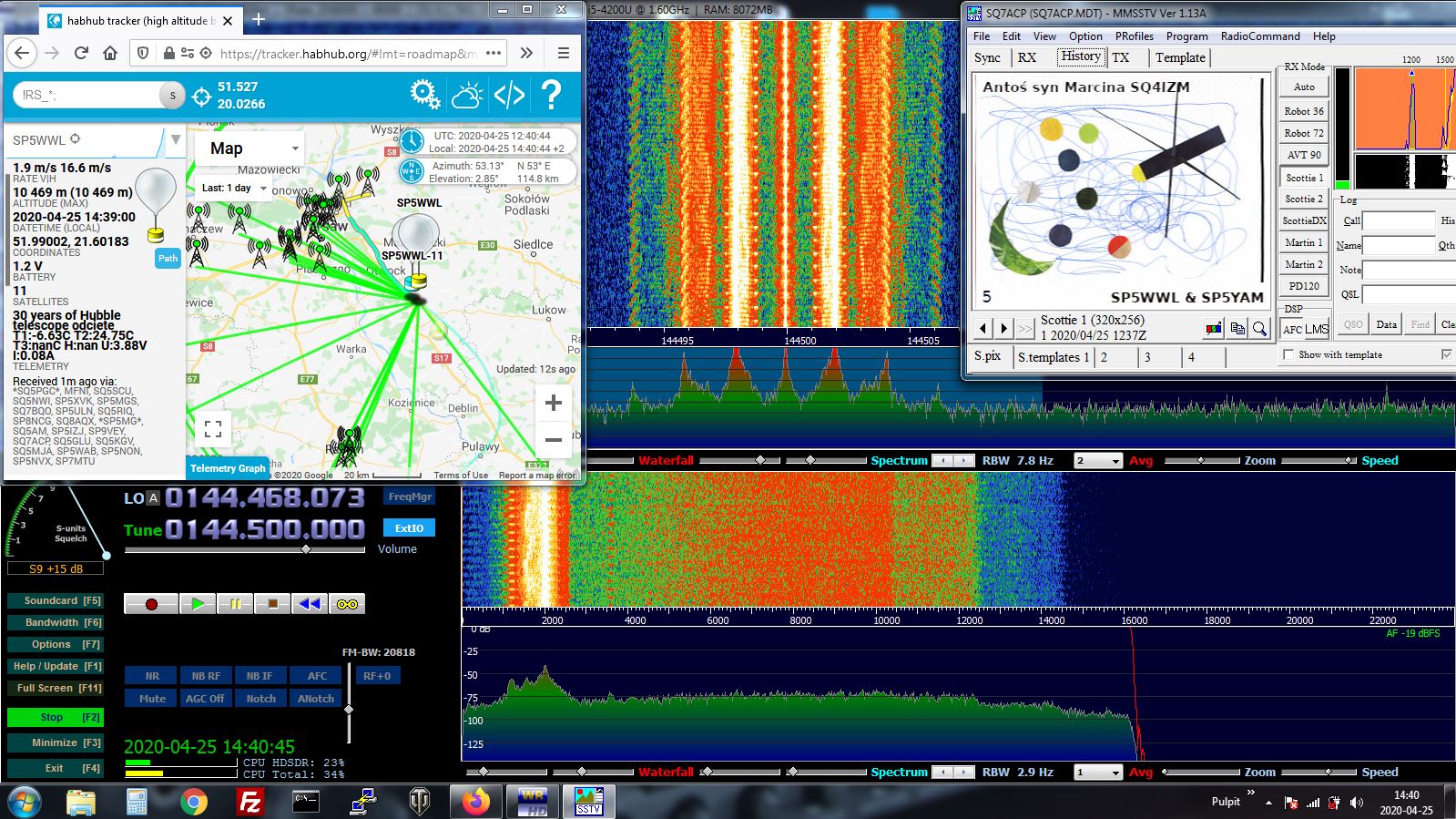The height and width of the screenshot is (819, 1456).
Task: Switch to the Template tab in MMSSTV
Action: click(1180, 57)
